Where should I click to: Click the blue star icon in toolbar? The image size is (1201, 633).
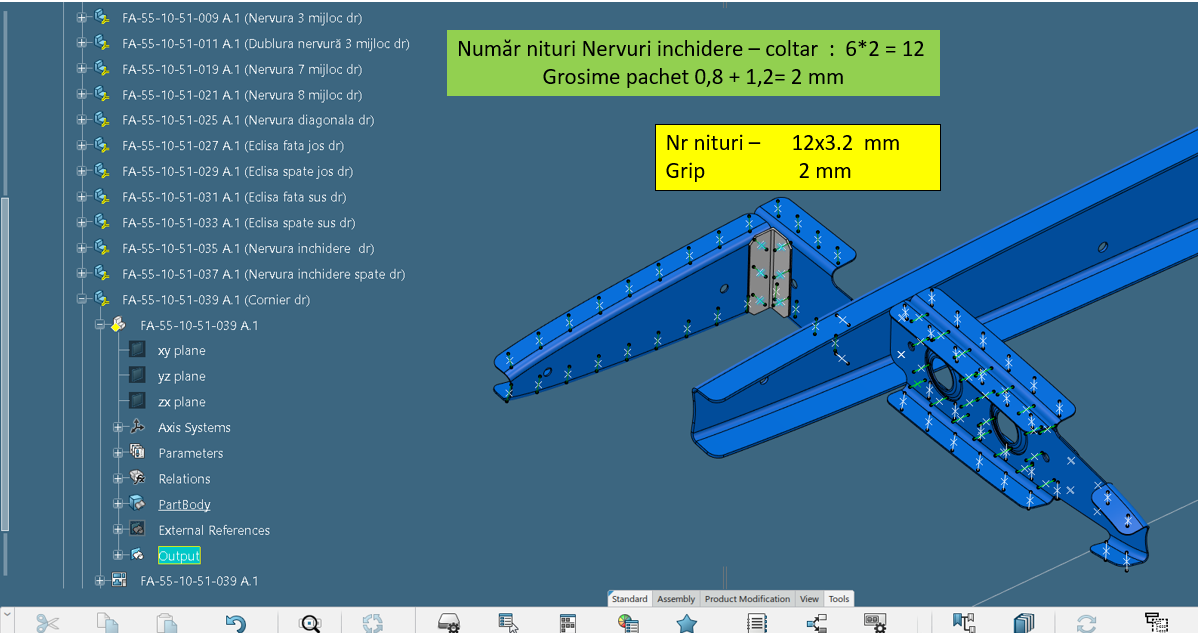686,623
